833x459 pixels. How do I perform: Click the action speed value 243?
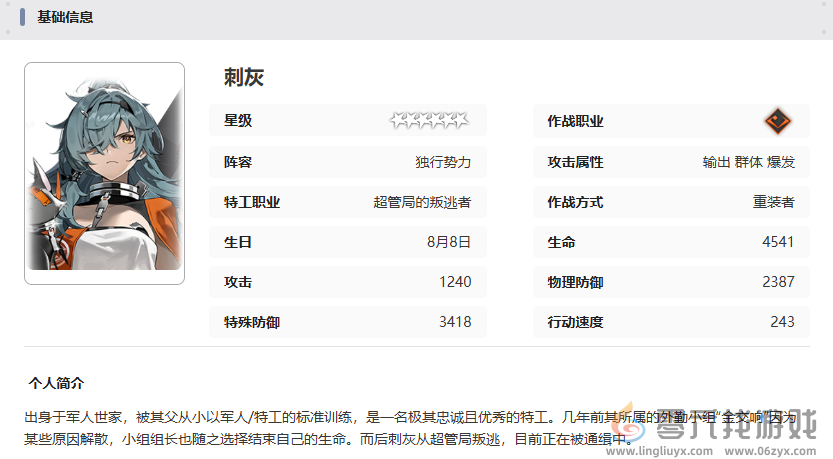point(782,322)
